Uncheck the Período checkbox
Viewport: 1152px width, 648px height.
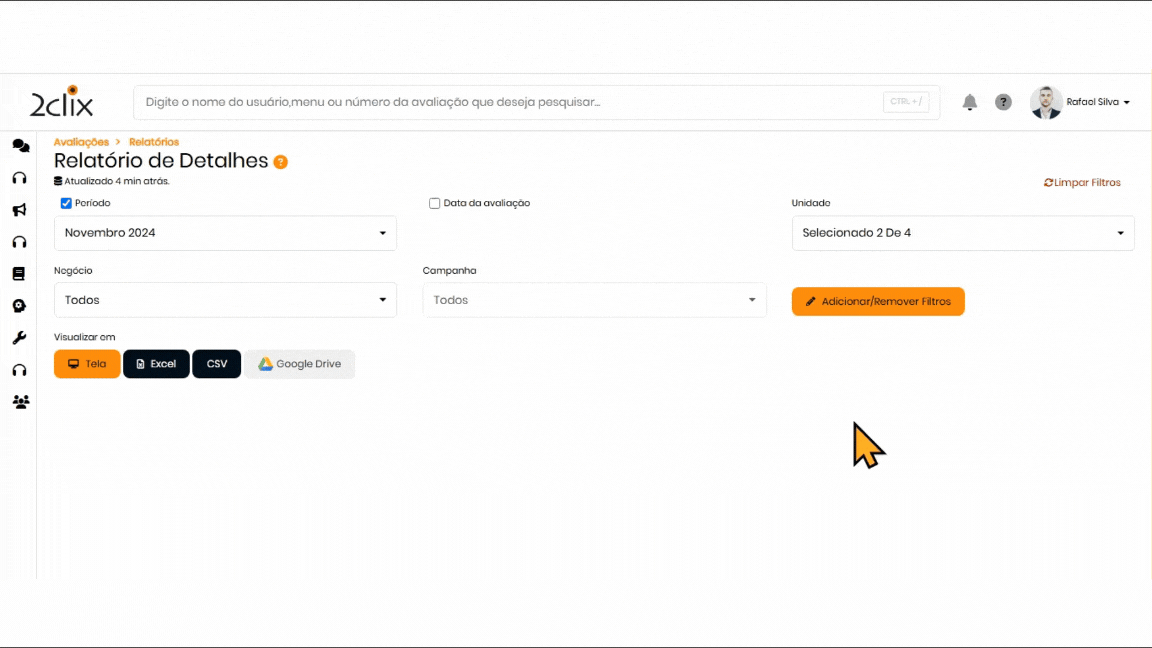click(66, 203)
